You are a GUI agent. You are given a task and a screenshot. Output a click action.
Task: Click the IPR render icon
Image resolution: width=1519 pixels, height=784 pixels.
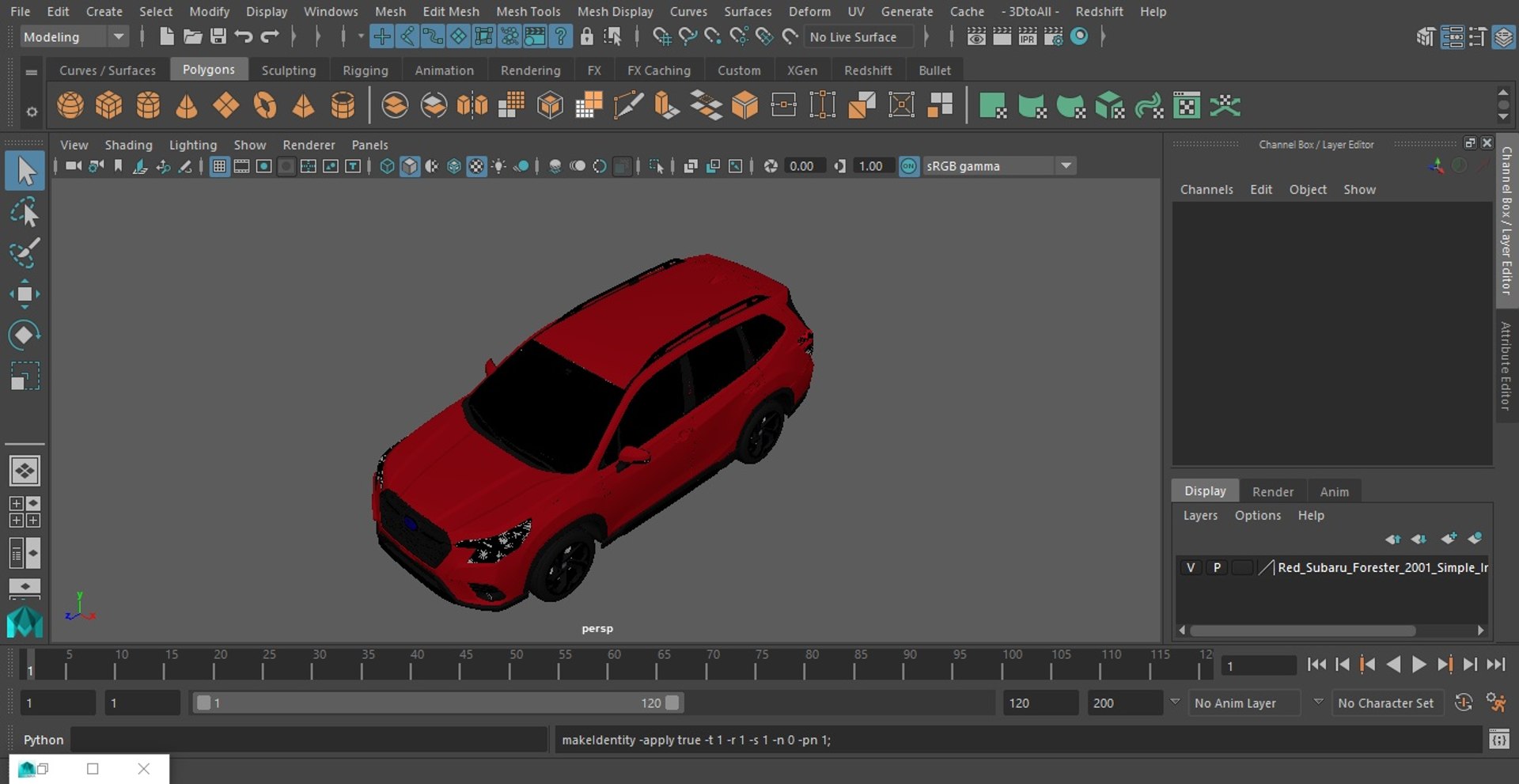point(1028,36)
